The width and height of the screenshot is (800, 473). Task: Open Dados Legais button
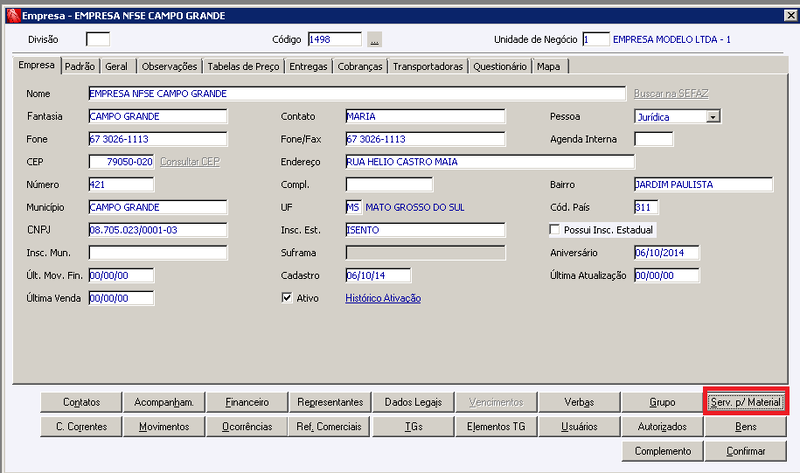[x=413, y=402]
